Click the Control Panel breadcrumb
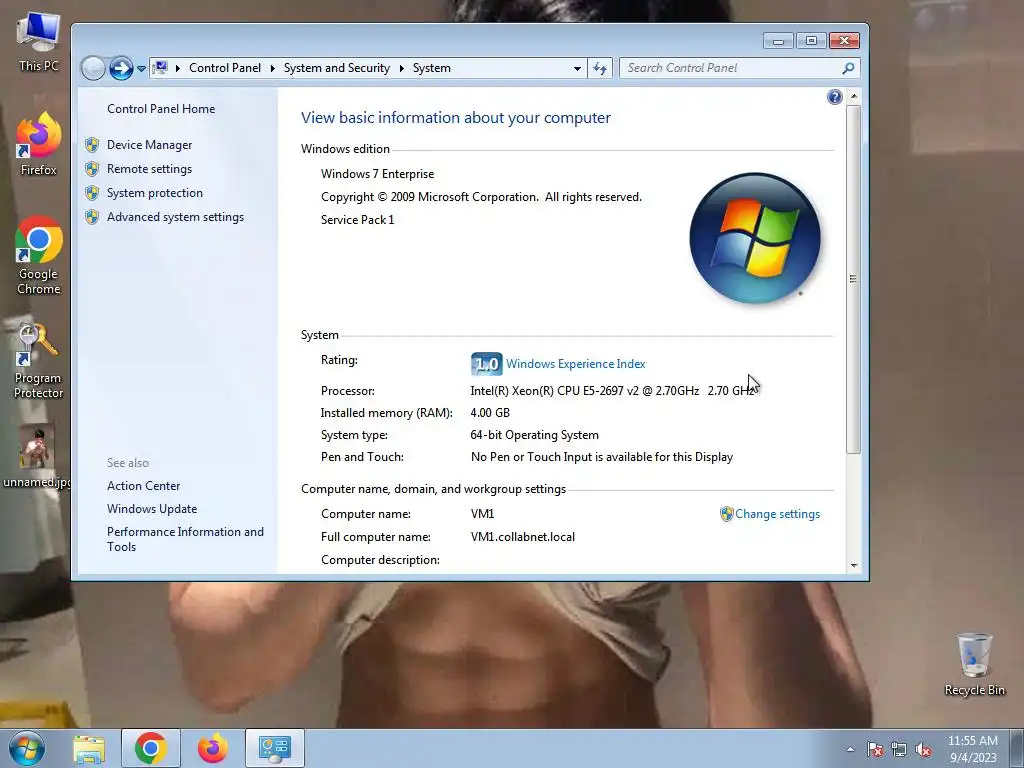 pyautogui.click(x=225, y=68)
